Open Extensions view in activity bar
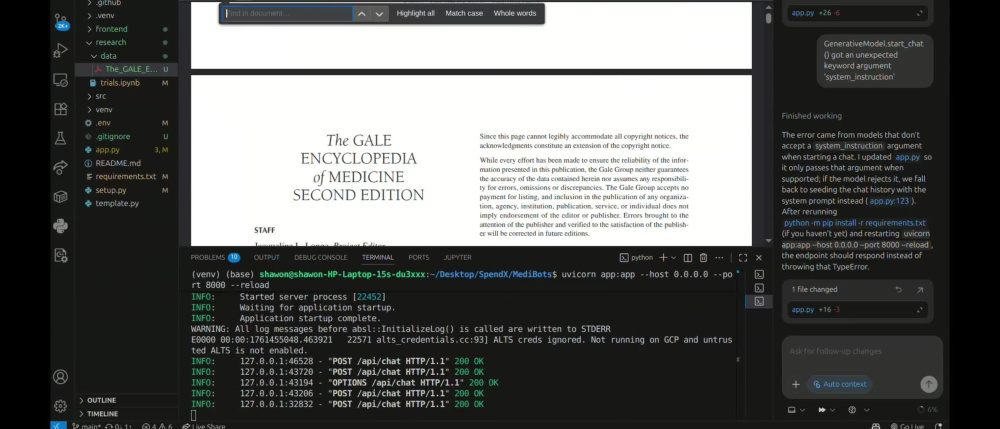The width and height of the screenshot is (1000, 429). tap(61, 109)
